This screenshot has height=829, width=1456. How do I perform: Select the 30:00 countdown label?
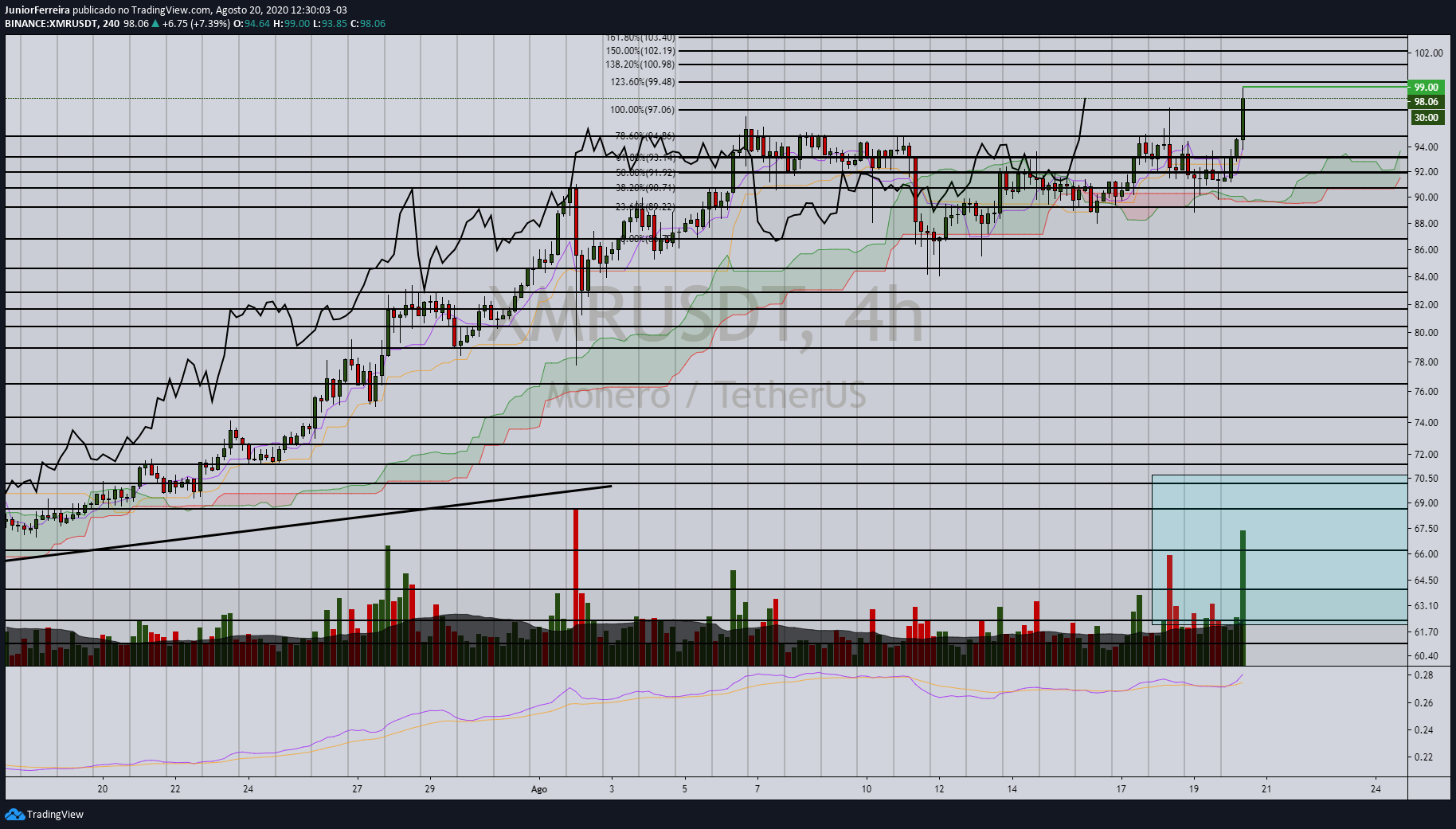1426,117
